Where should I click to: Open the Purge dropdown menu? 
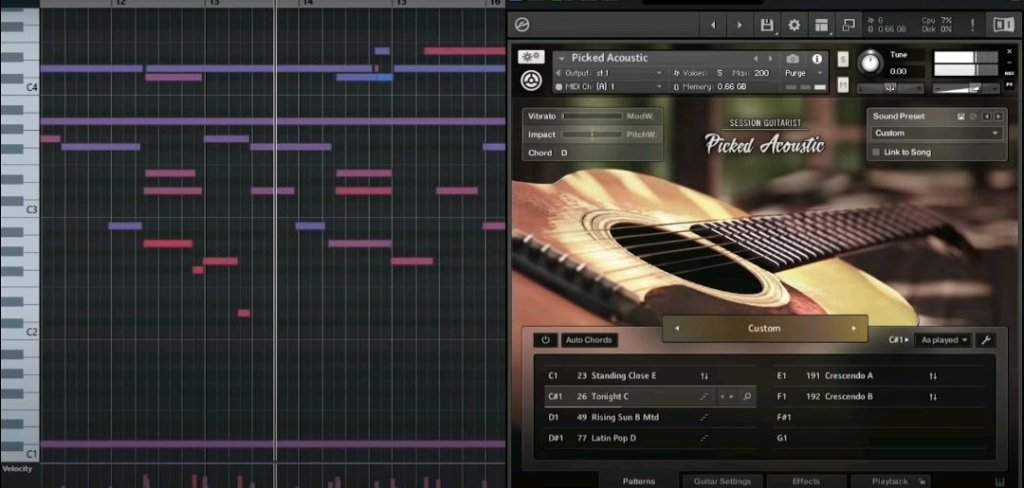coord(807,73)
